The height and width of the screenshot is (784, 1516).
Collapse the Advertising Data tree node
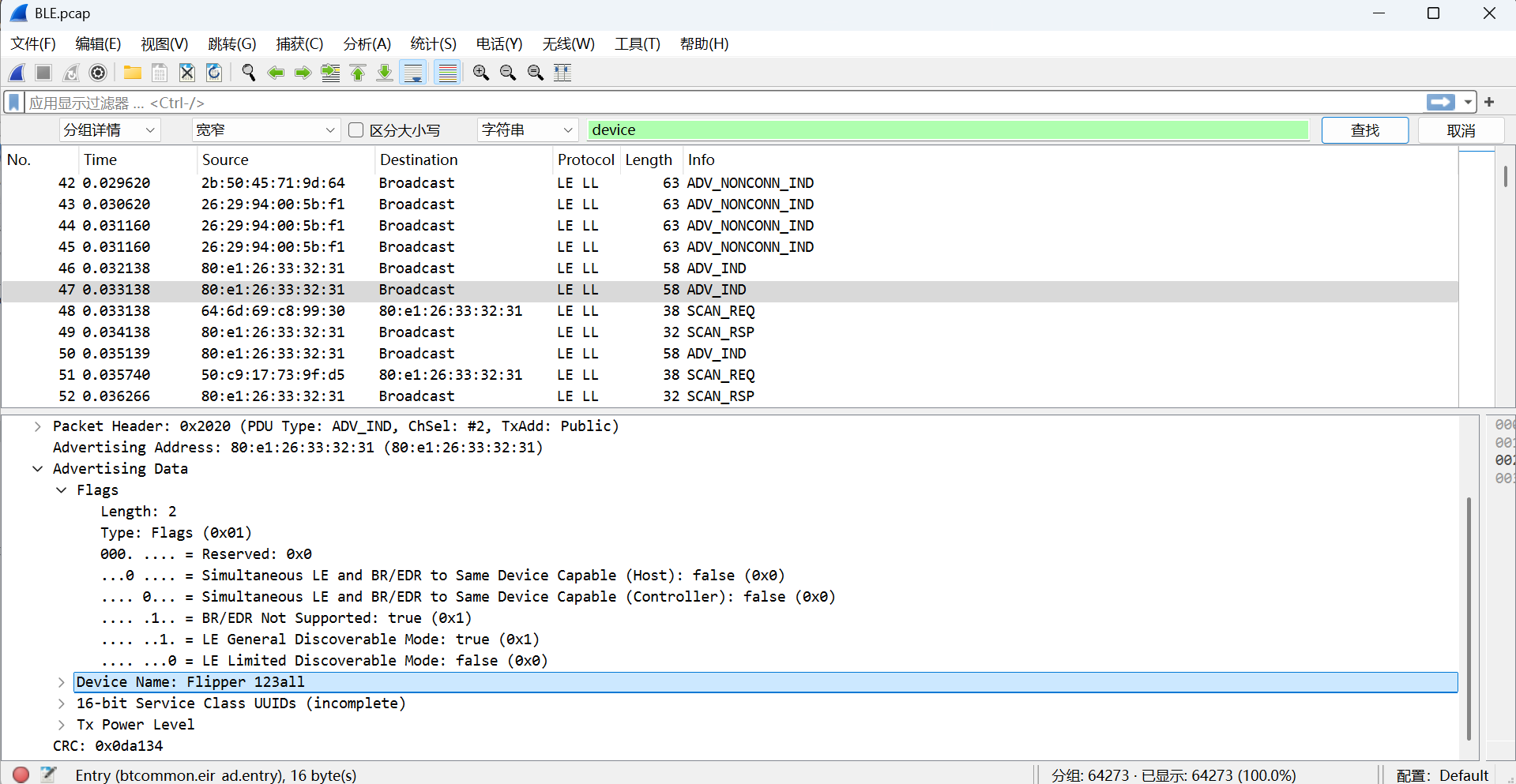37,469
